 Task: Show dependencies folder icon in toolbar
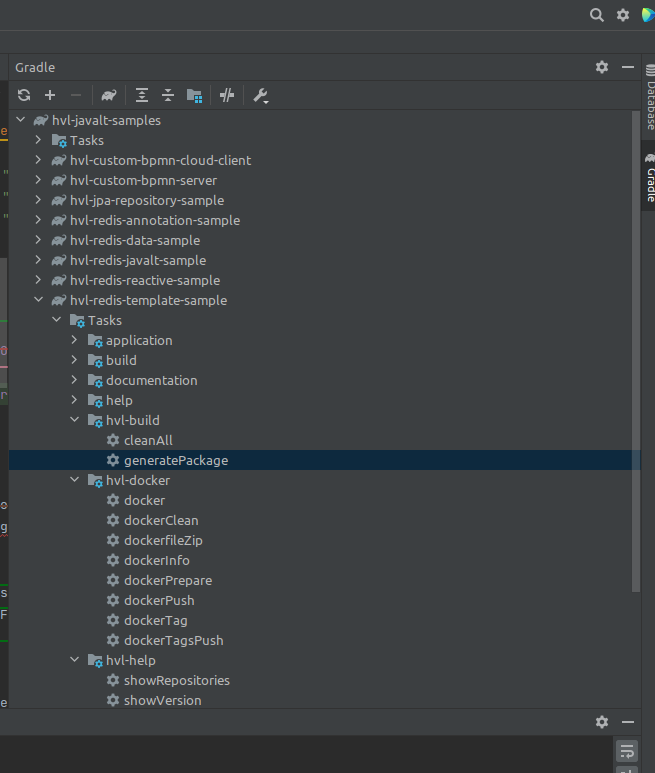(194, 96)
